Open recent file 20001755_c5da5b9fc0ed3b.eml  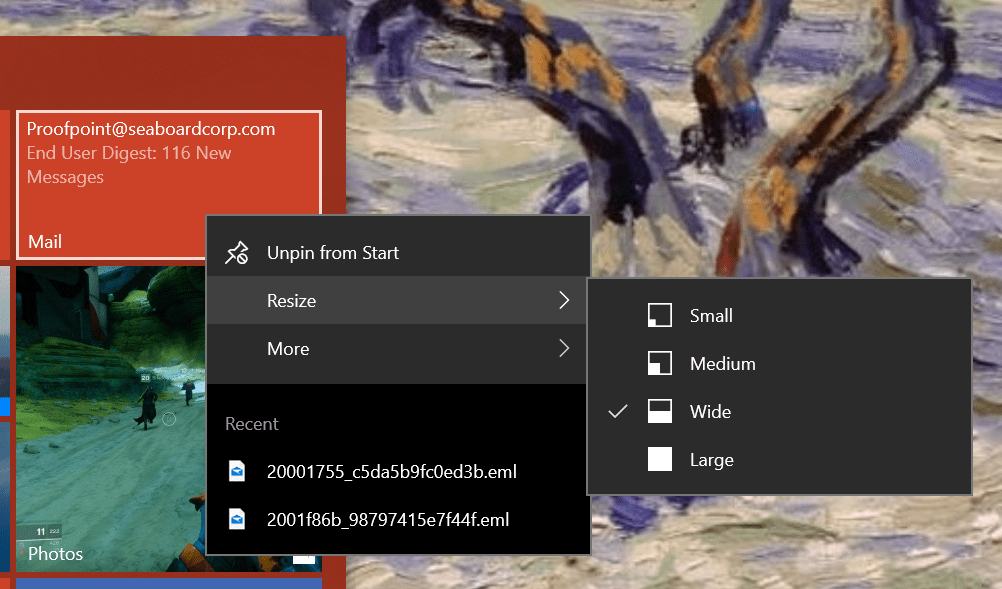coord(390,471)
